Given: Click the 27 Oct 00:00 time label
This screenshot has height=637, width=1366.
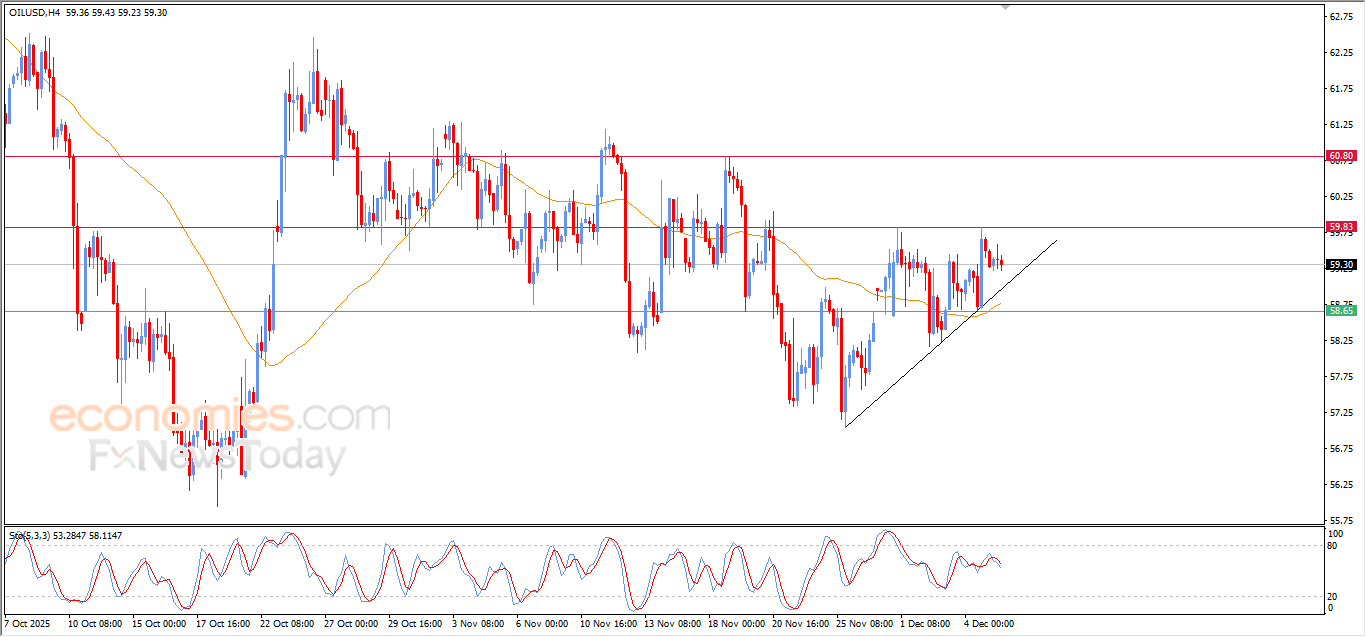Looking at the screenshot, I should click(352, 623).
